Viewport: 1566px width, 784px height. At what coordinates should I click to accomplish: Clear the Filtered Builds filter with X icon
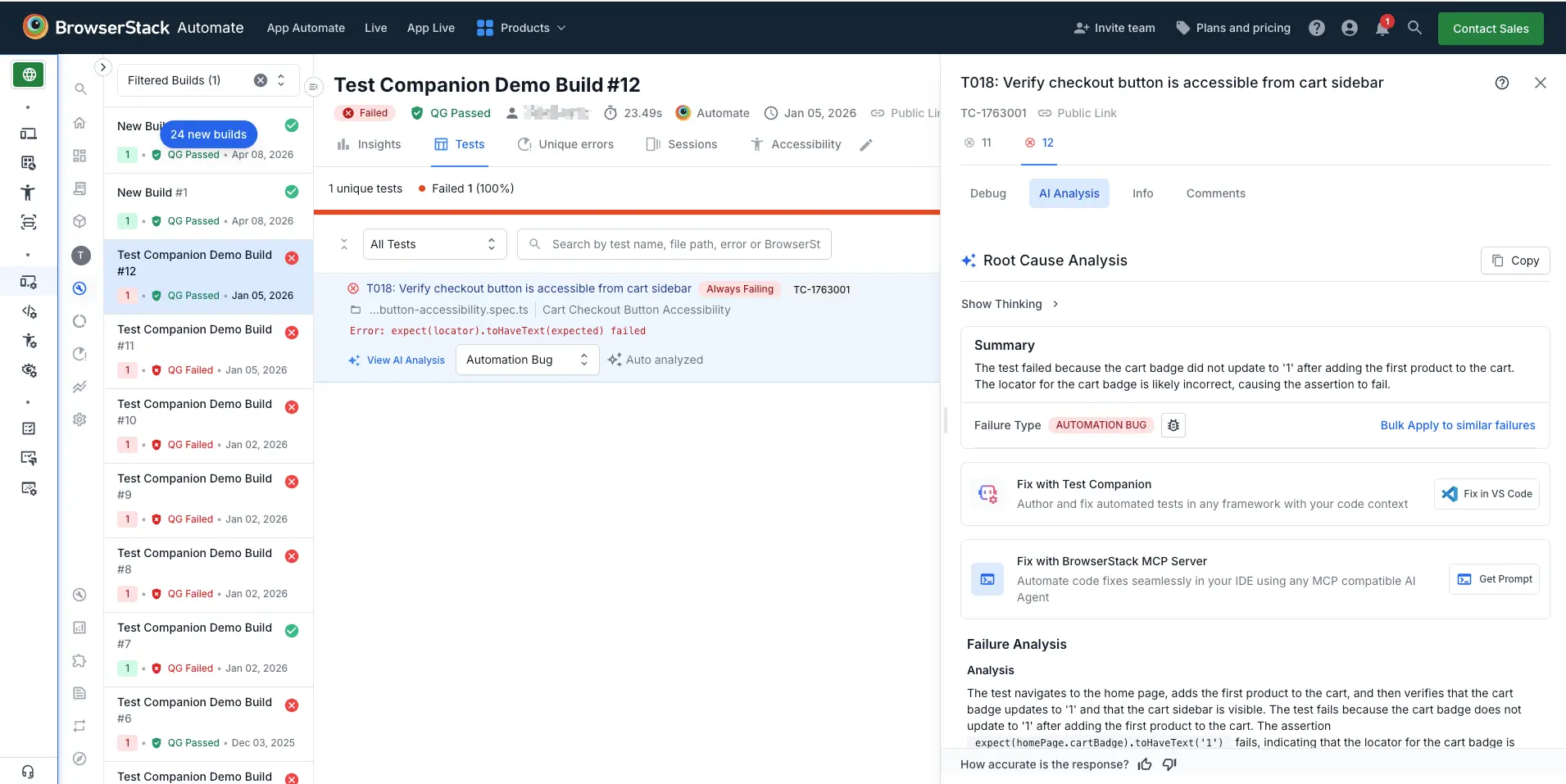pos(261,80)
